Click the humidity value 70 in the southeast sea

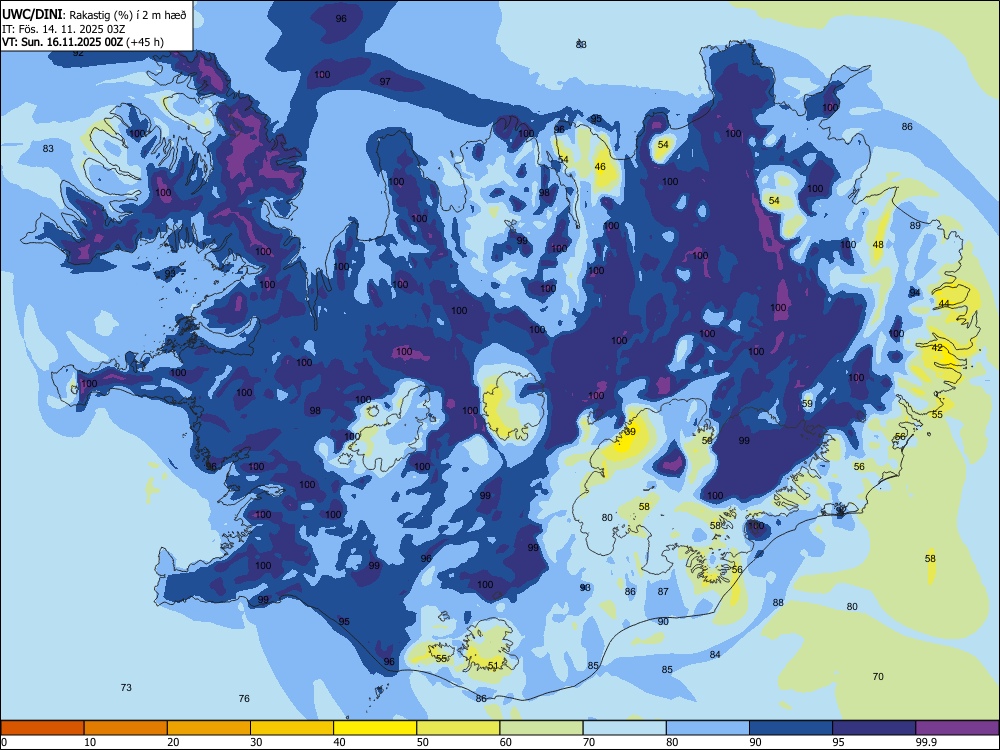pos(878,676)
